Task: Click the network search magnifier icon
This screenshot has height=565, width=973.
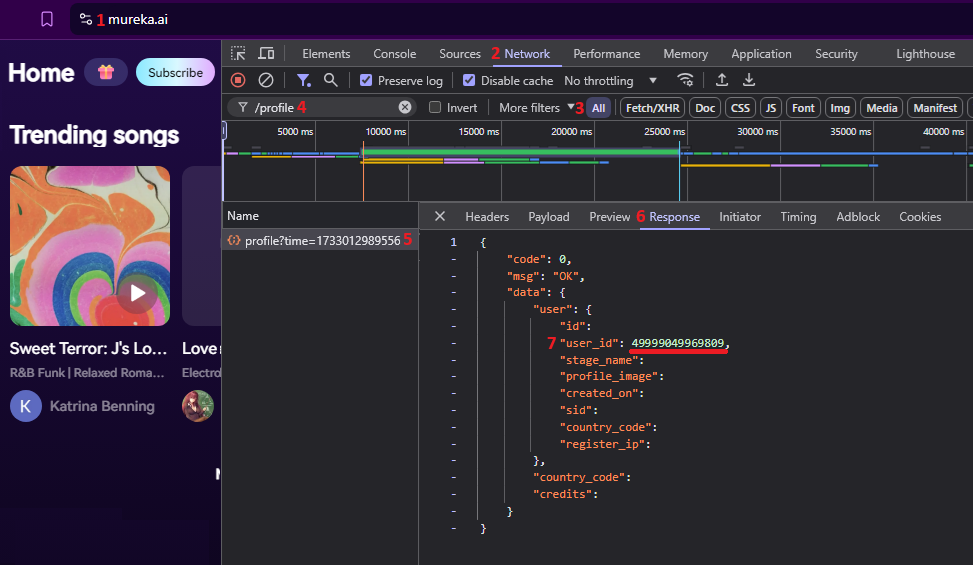Action: coord(330,80)
